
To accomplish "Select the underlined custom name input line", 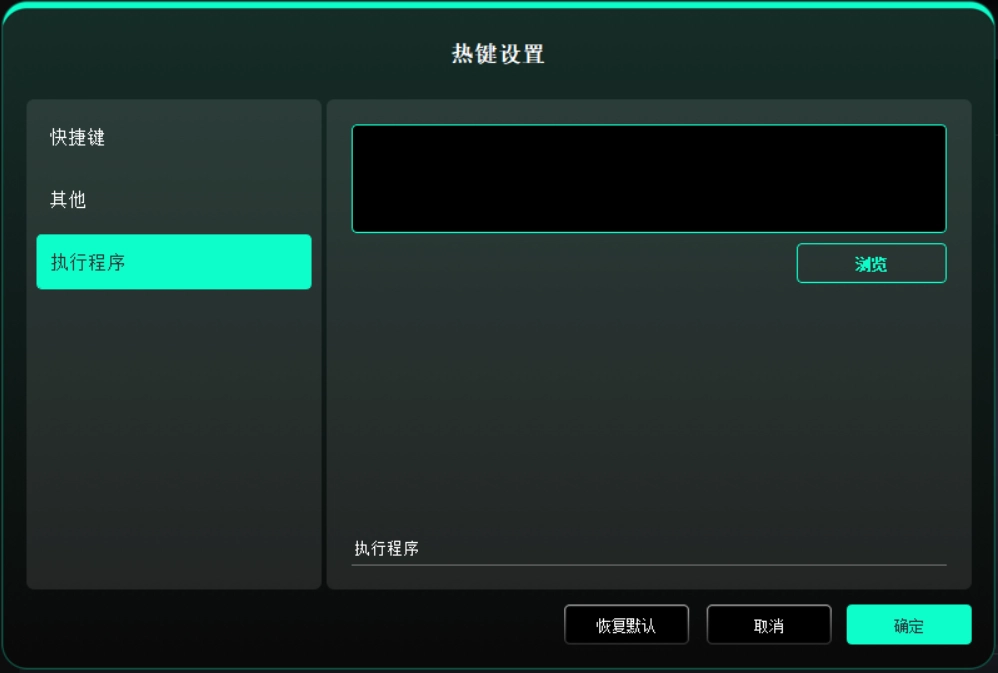I will click(x=649, y=548).
